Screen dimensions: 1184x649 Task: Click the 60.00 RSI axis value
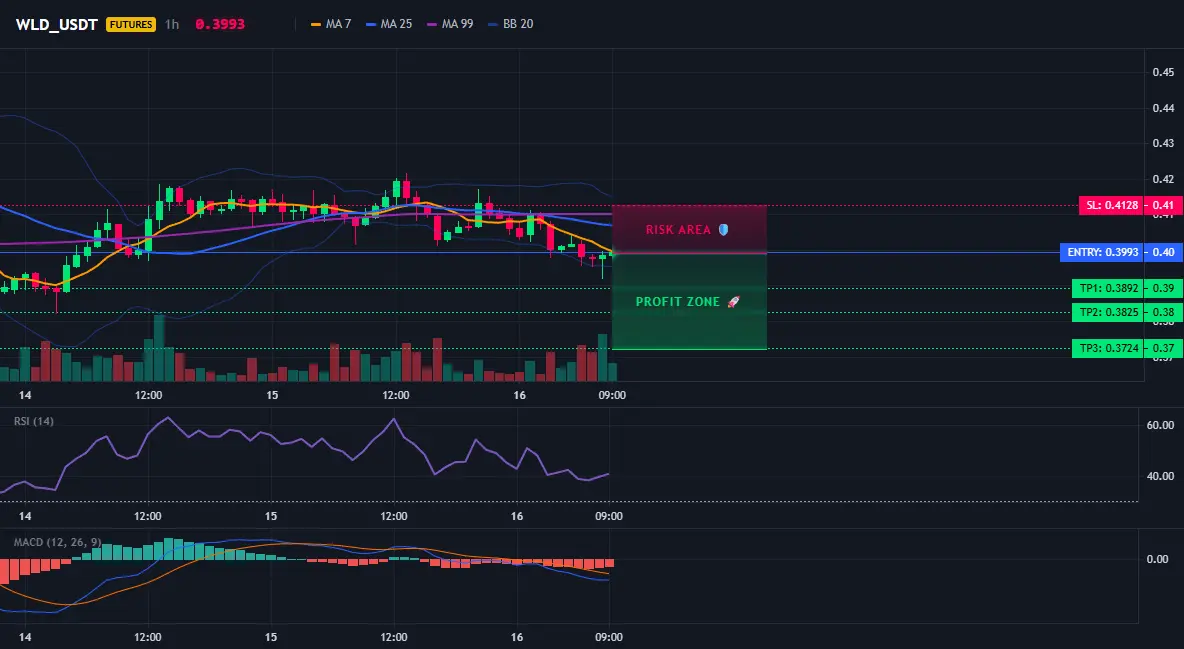tap(1161, 425)
